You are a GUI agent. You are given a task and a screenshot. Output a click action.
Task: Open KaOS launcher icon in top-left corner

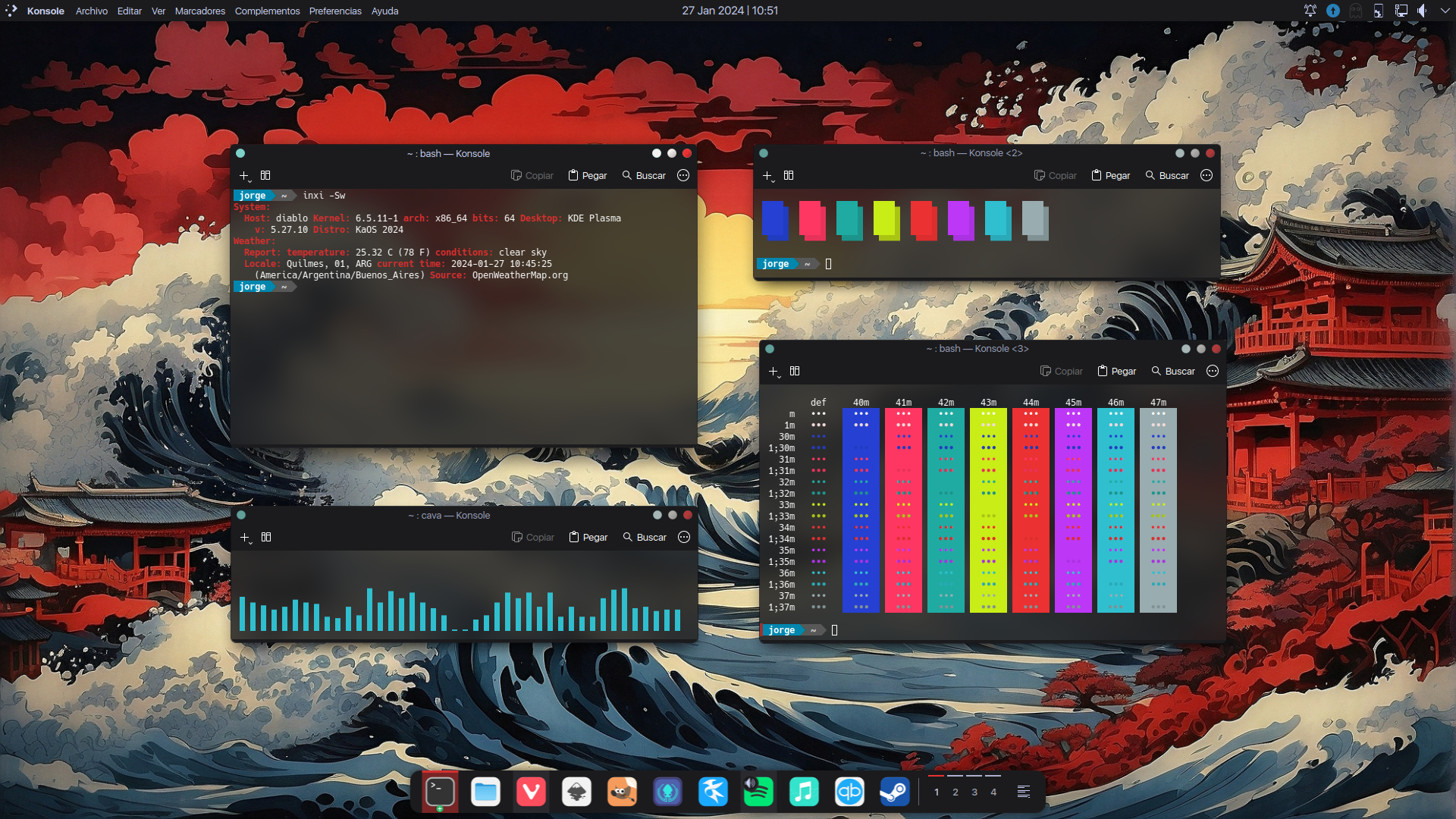11,11
